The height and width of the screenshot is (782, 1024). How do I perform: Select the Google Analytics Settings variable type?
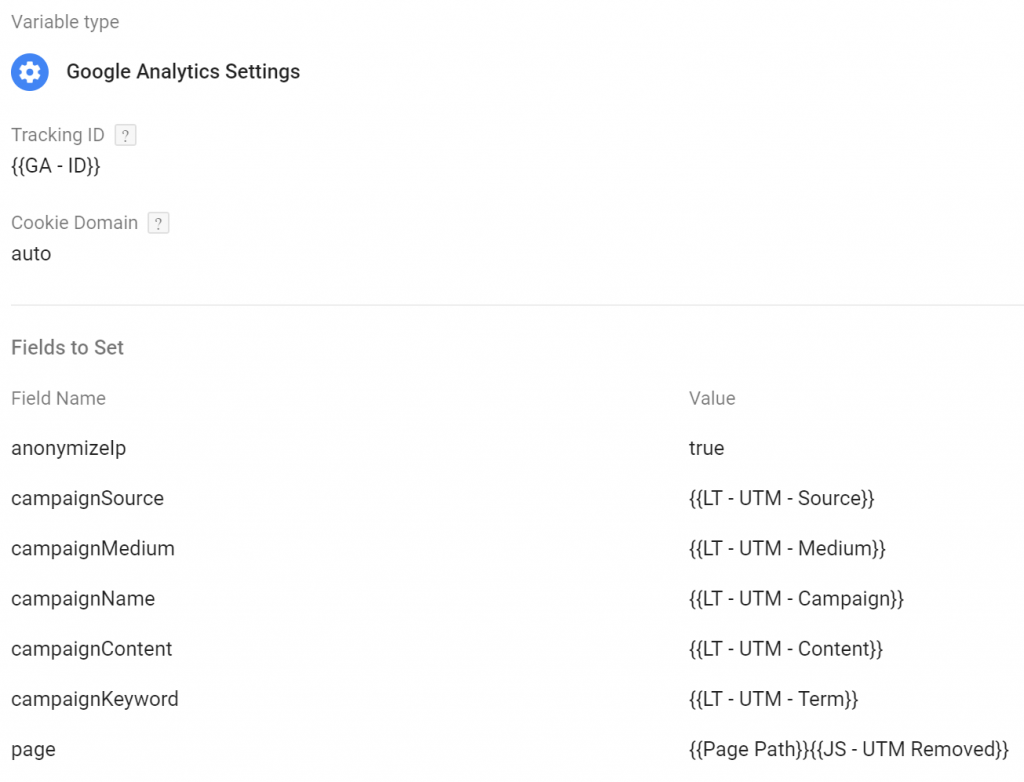(183, 71)
